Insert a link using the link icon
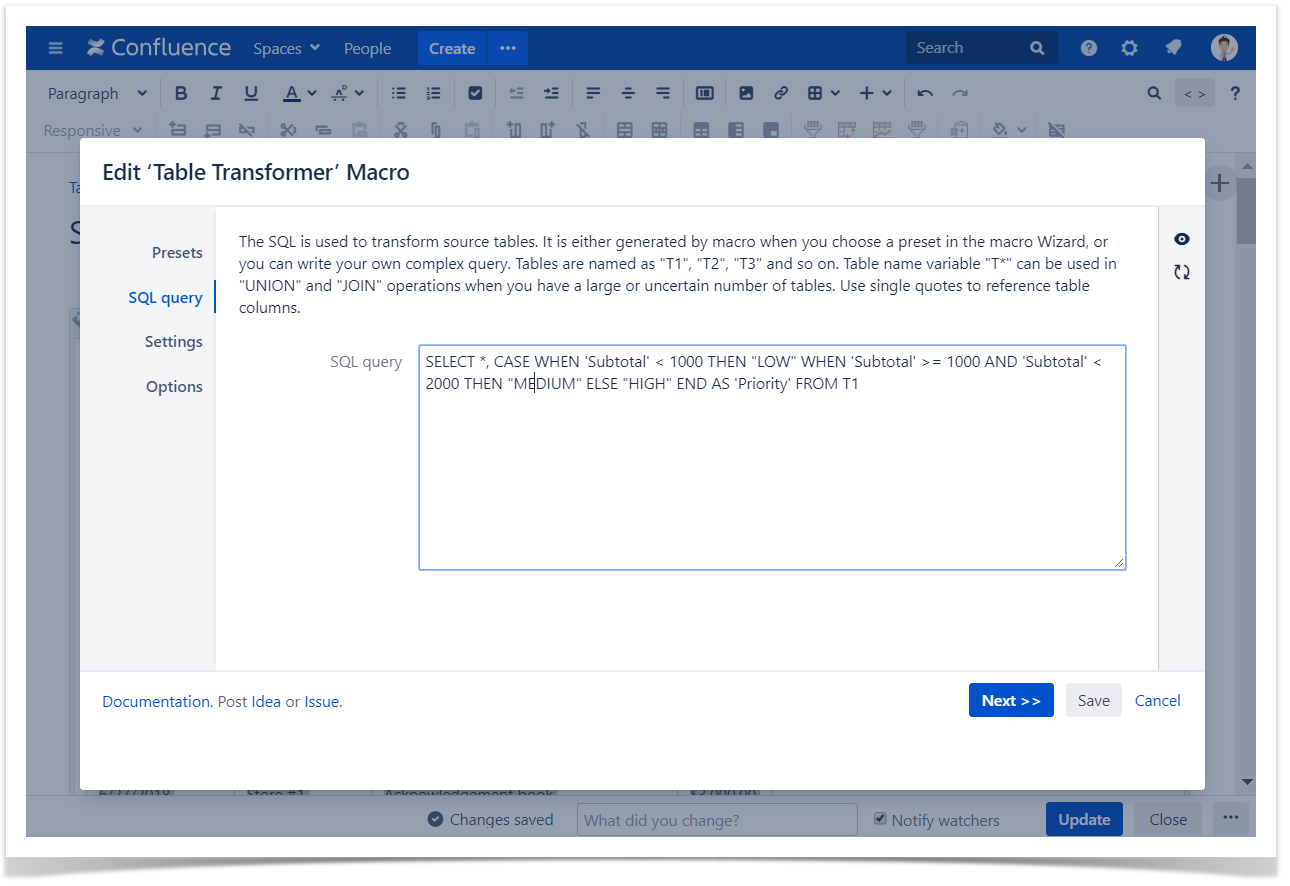The image size is (1290, 886). click(x=781, y=93)
